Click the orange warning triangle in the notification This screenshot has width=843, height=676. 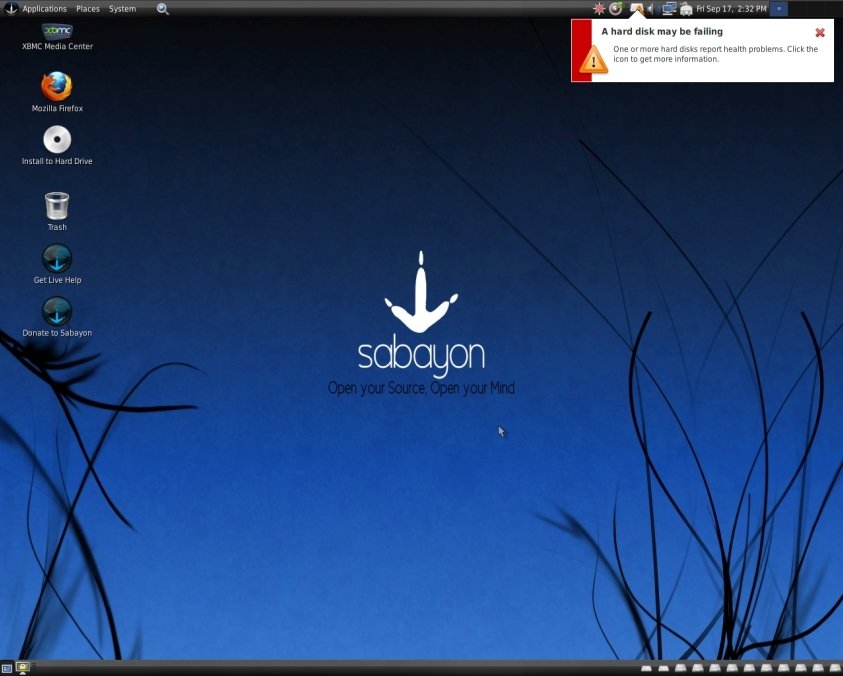[594, 60]
